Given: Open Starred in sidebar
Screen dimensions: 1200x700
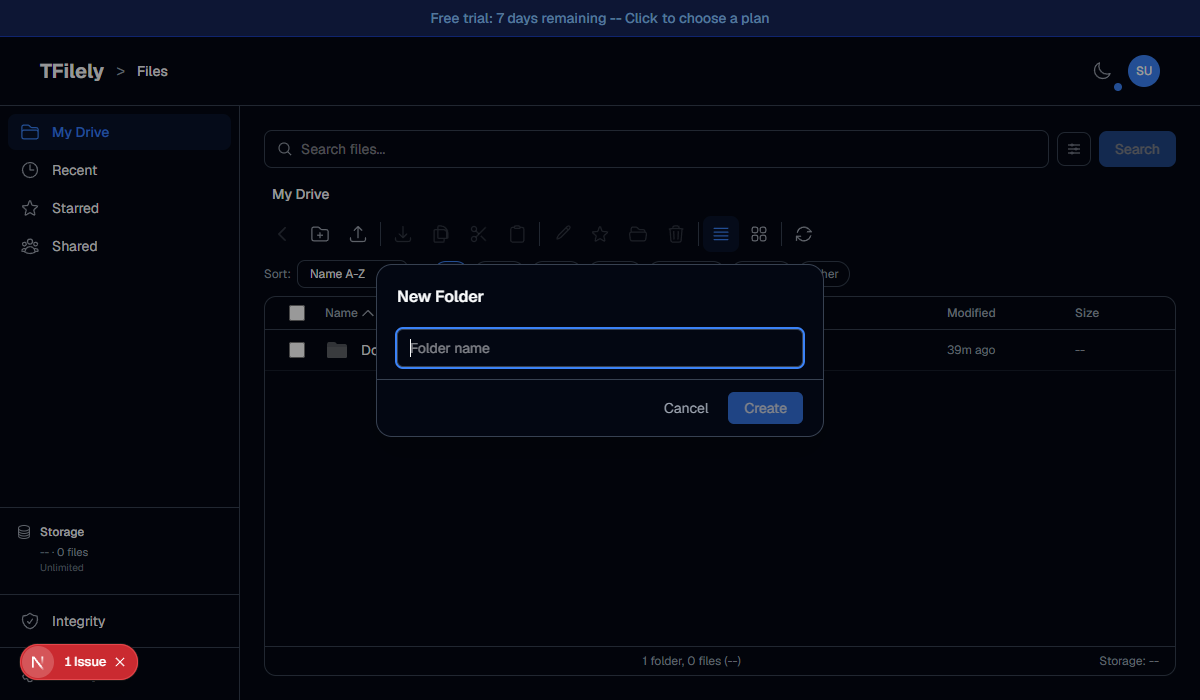Looking at the screenshot, I should pos(119,208).
